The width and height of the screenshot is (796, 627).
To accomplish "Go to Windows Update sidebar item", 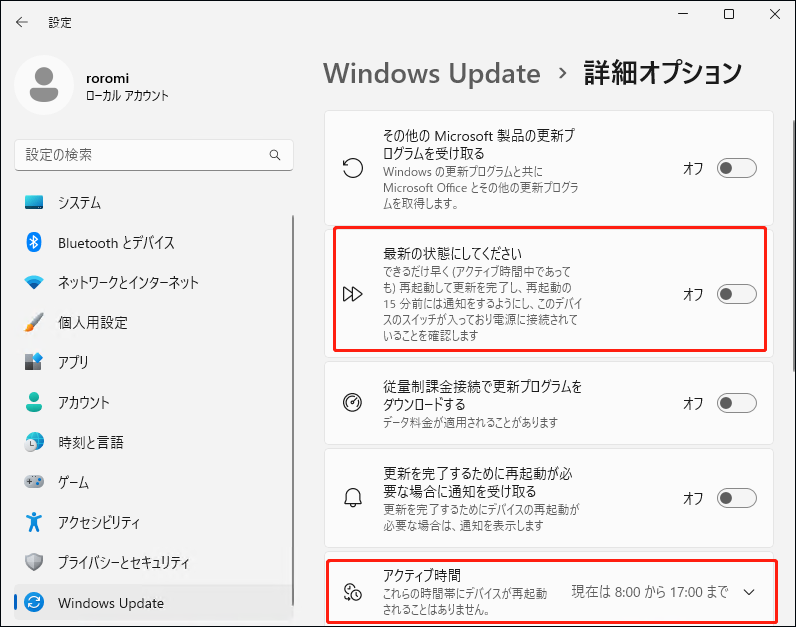I will [x=110, y=602].
